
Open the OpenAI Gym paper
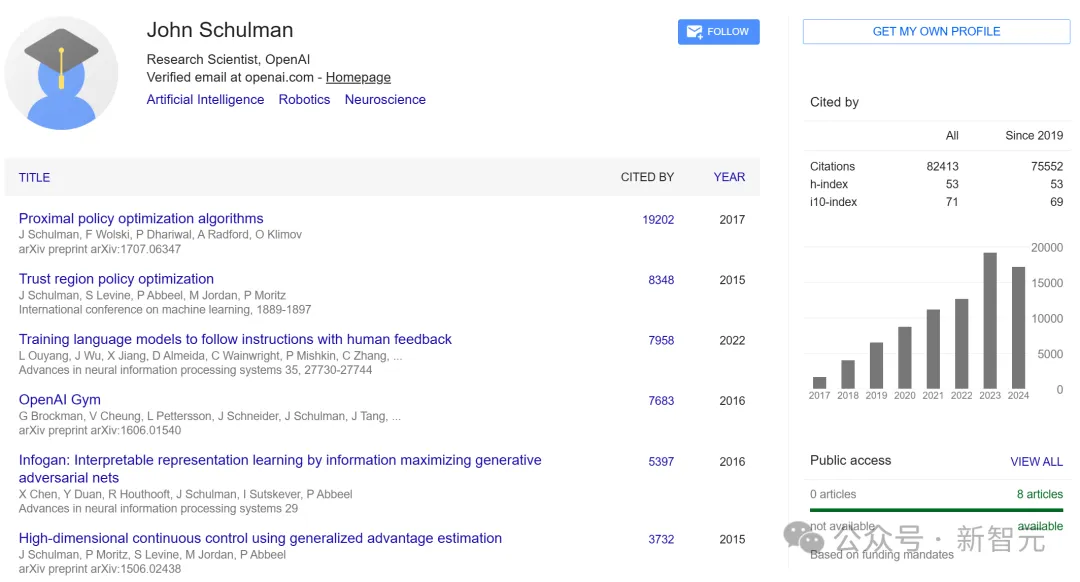(x=60, y=400)
